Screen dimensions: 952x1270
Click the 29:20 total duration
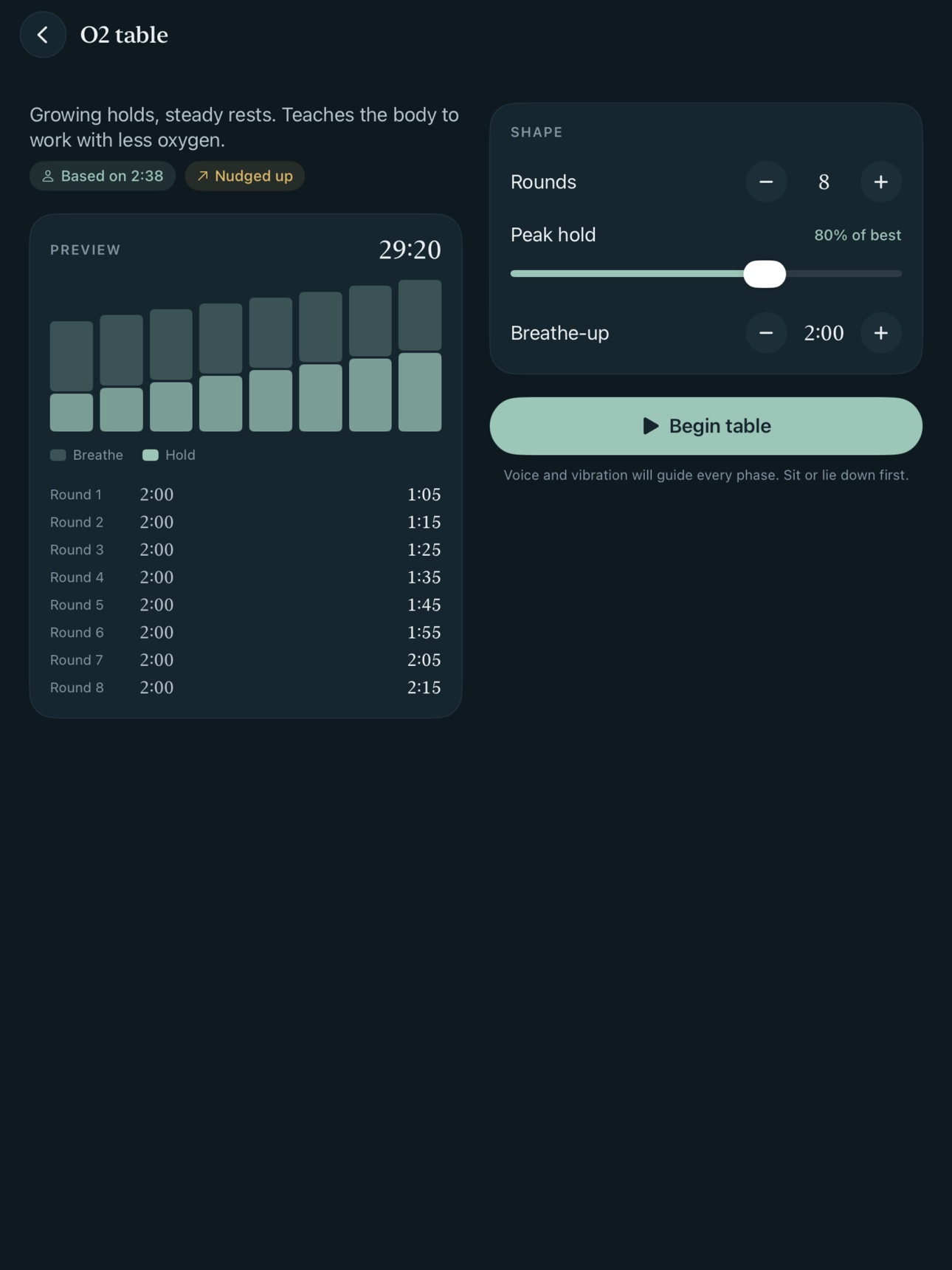click(410, 250)
